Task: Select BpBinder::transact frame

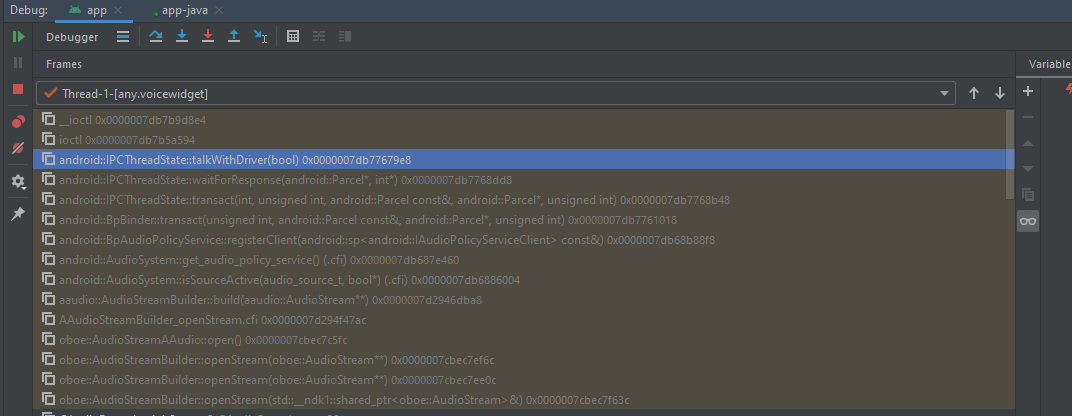Action: [520, 220]
